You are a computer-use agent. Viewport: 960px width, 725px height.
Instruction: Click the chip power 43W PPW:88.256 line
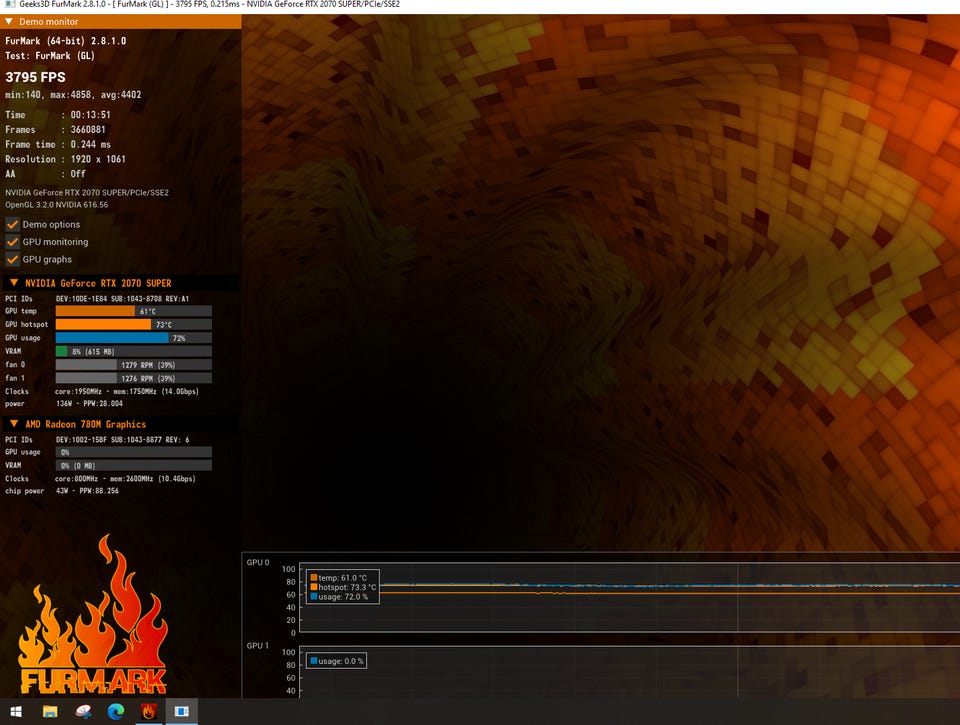pos(88,491)
